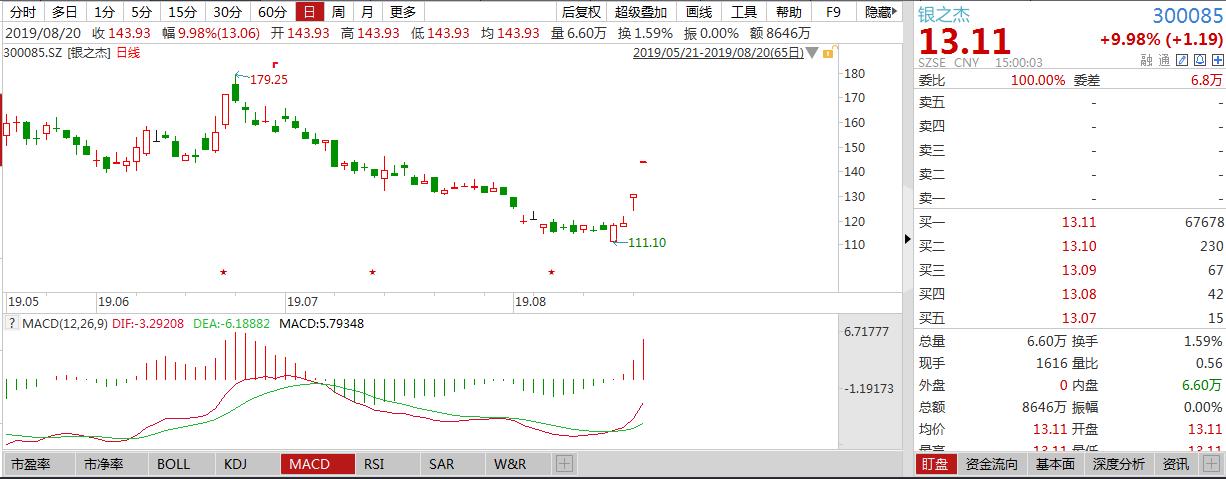Click the 通 connect marker
This screenshot has width=1226, height=479.
(x=1163, y=62)
